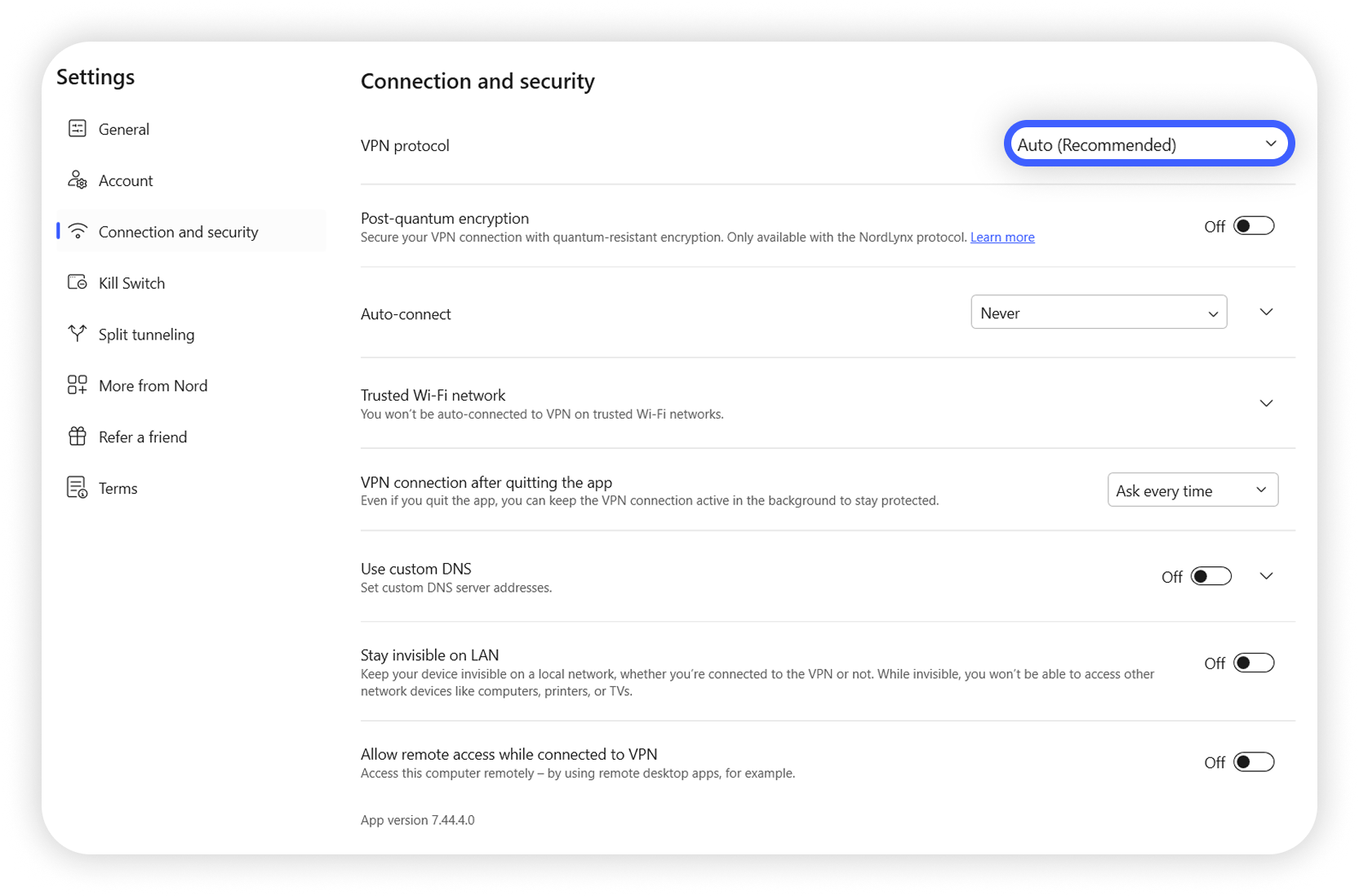Viewport: 1359px width, 896px height.
Task: Open the Auto-connect Never dropdown
Action: (1099, 312)
